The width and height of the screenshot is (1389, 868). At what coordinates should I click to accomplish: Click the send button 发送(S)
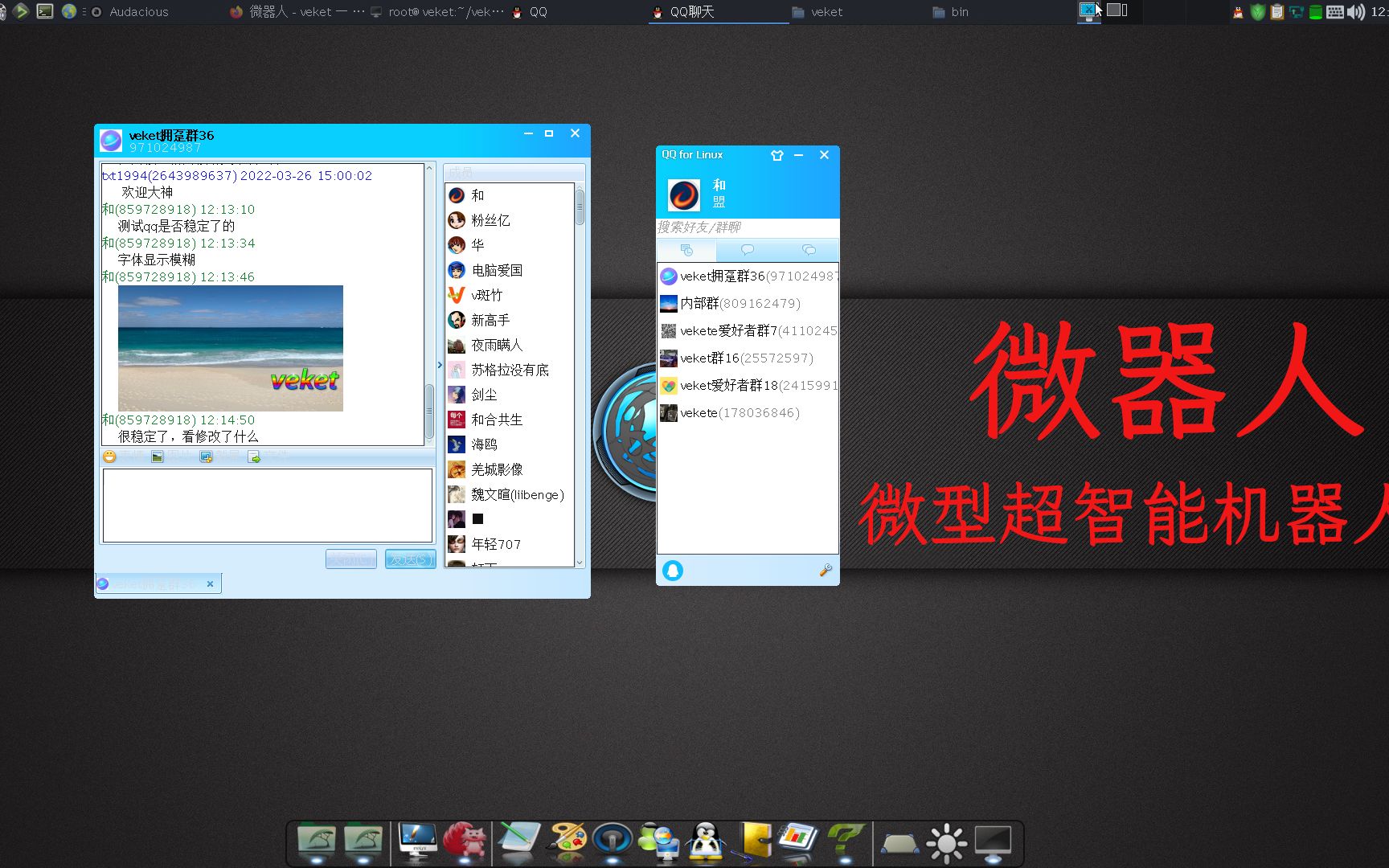[x=411, y=559]
